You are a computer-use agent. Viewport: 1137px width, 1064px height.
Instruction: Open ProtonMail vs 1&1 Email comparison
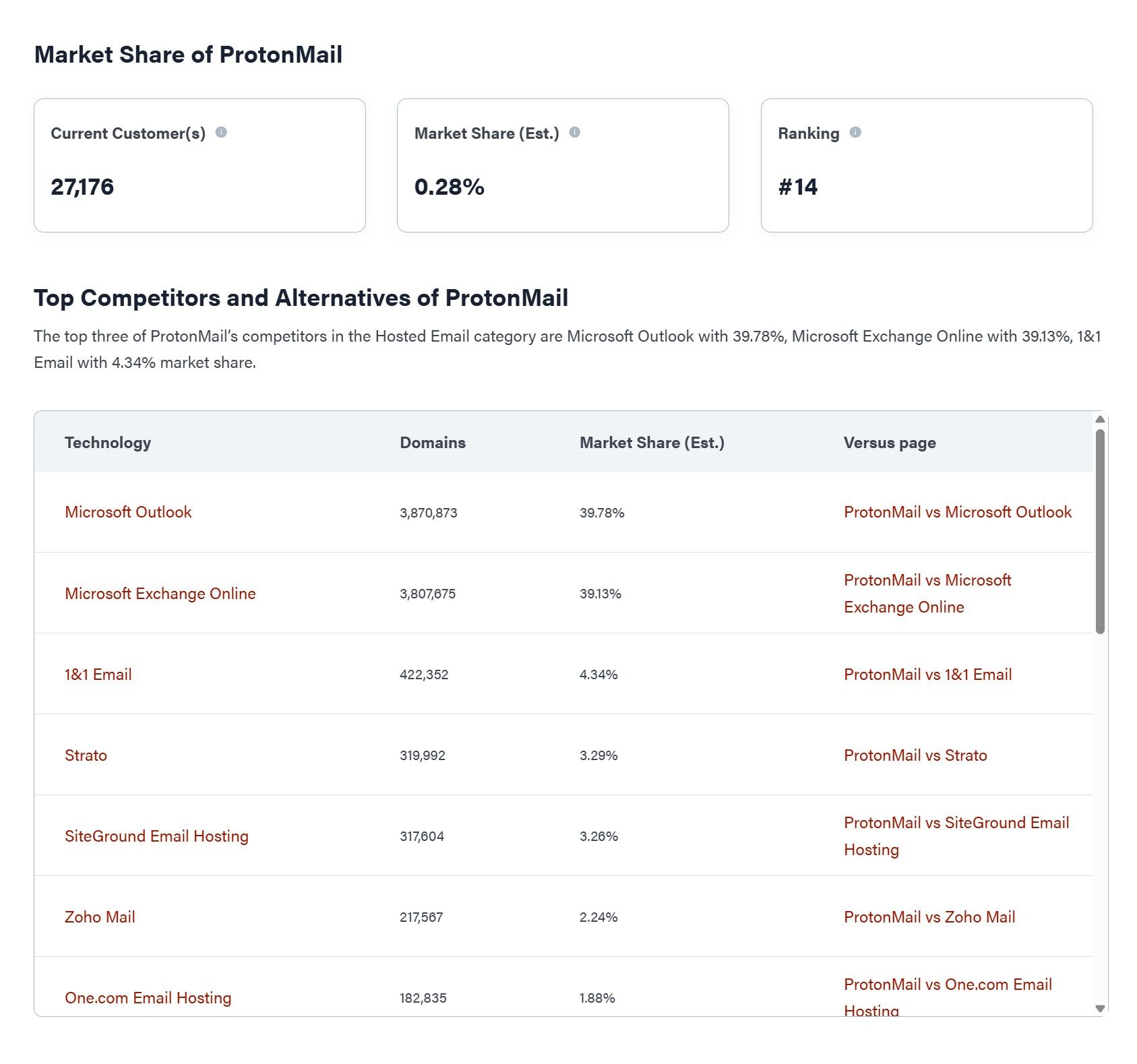(927, 675)
